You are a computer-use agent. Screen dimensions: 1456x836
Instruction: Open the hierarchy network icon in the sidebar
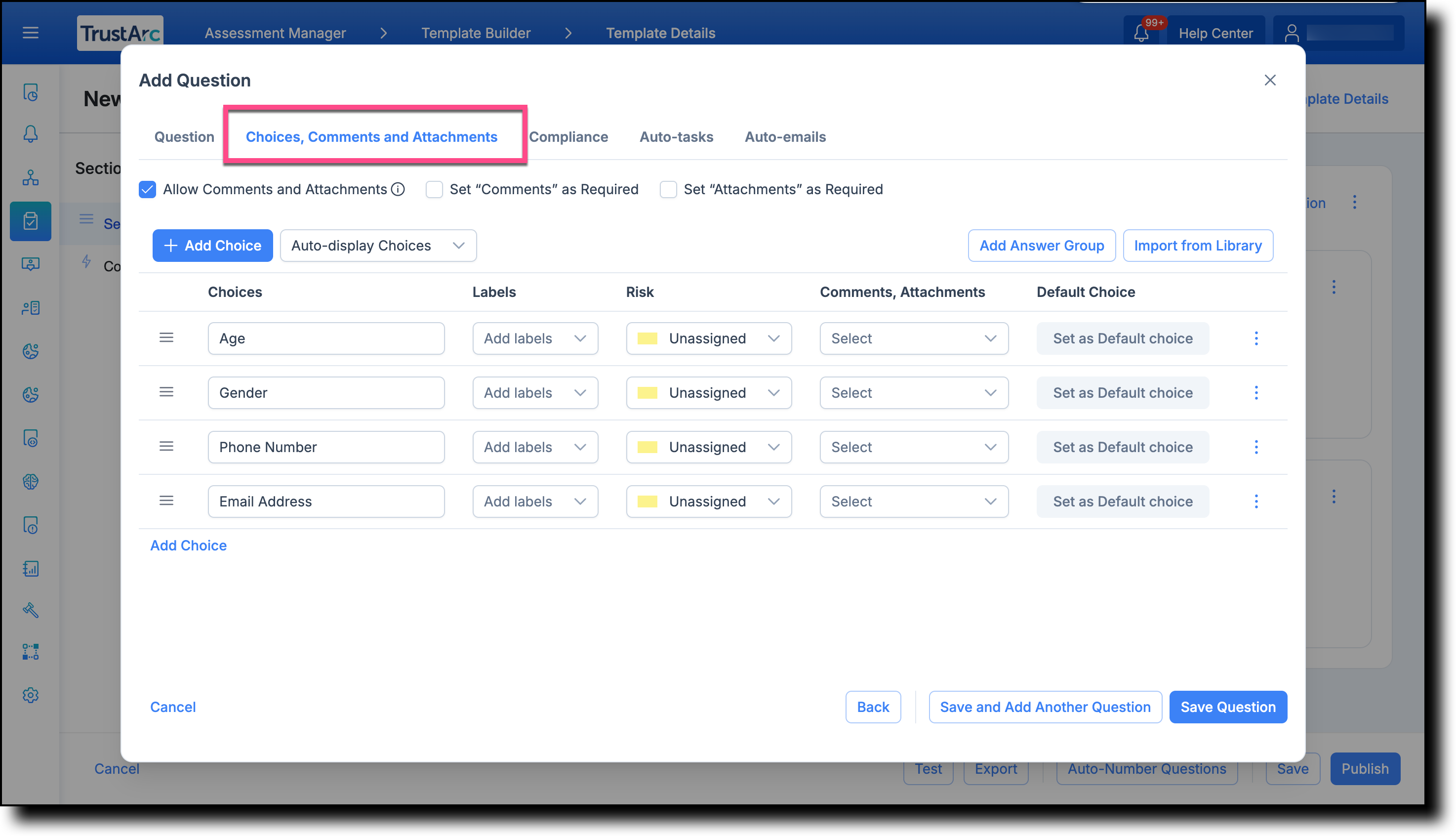31,177
